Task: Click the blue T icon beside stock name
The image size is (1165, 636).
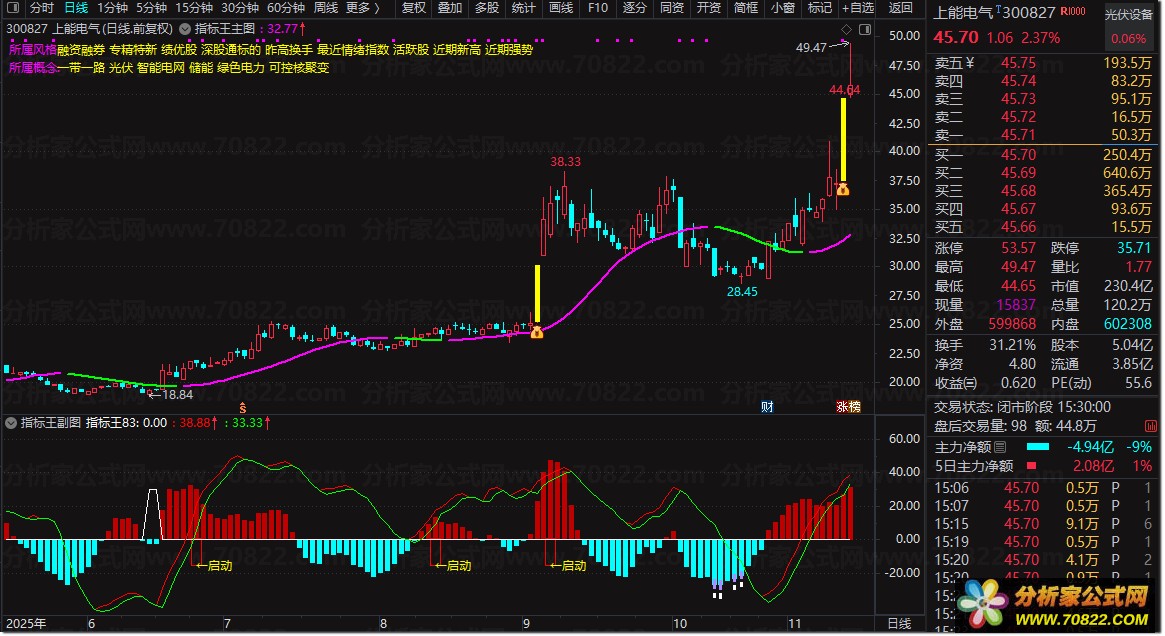Action: coord(999,7)
